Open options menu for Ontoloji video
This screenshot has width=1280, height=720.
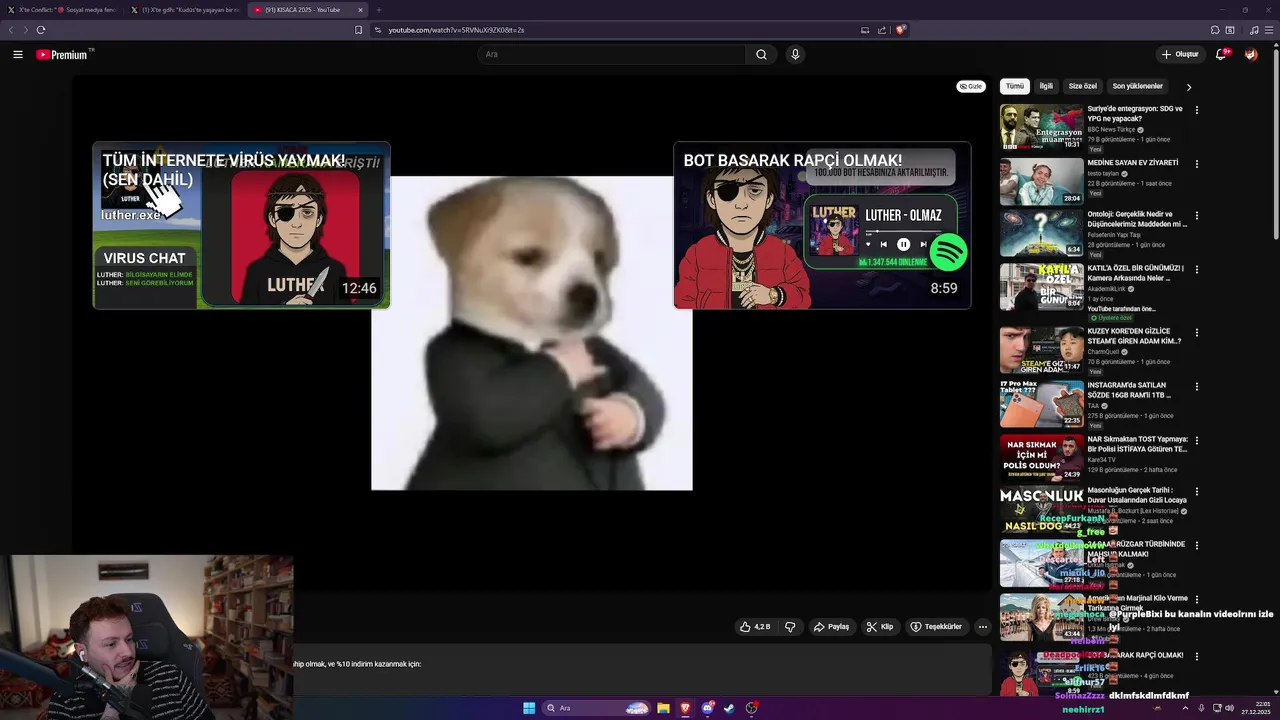point(1197,216)
